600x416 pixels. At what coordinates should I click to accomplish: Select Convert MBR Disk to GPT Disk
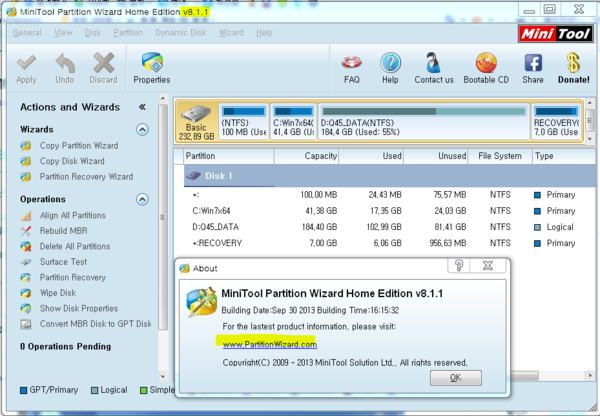click(96, 324)
